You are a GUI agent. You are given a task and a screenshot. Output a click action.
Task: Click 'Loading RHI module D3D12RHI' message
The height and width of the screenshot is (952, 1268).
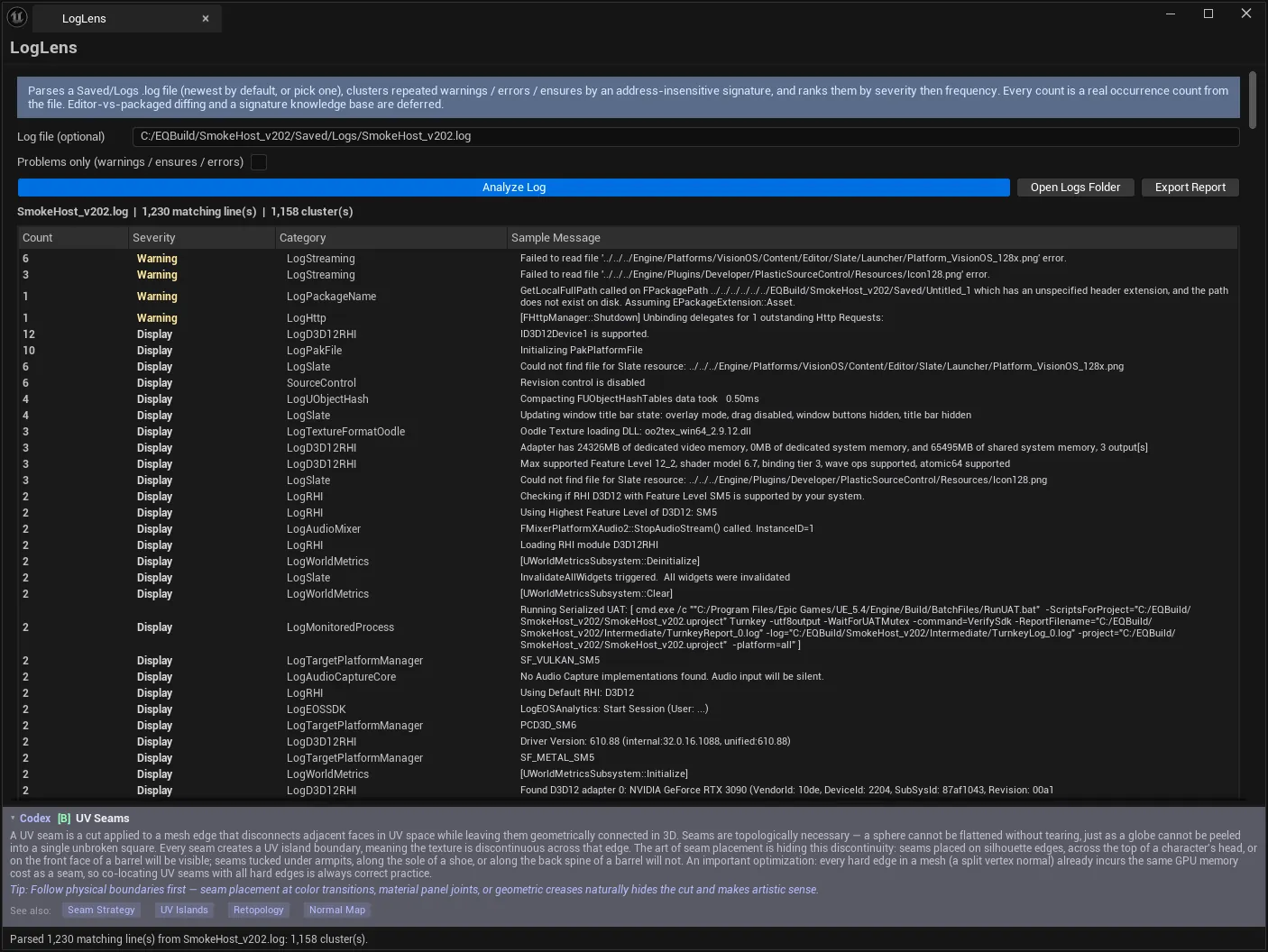[x=589, y=545]
